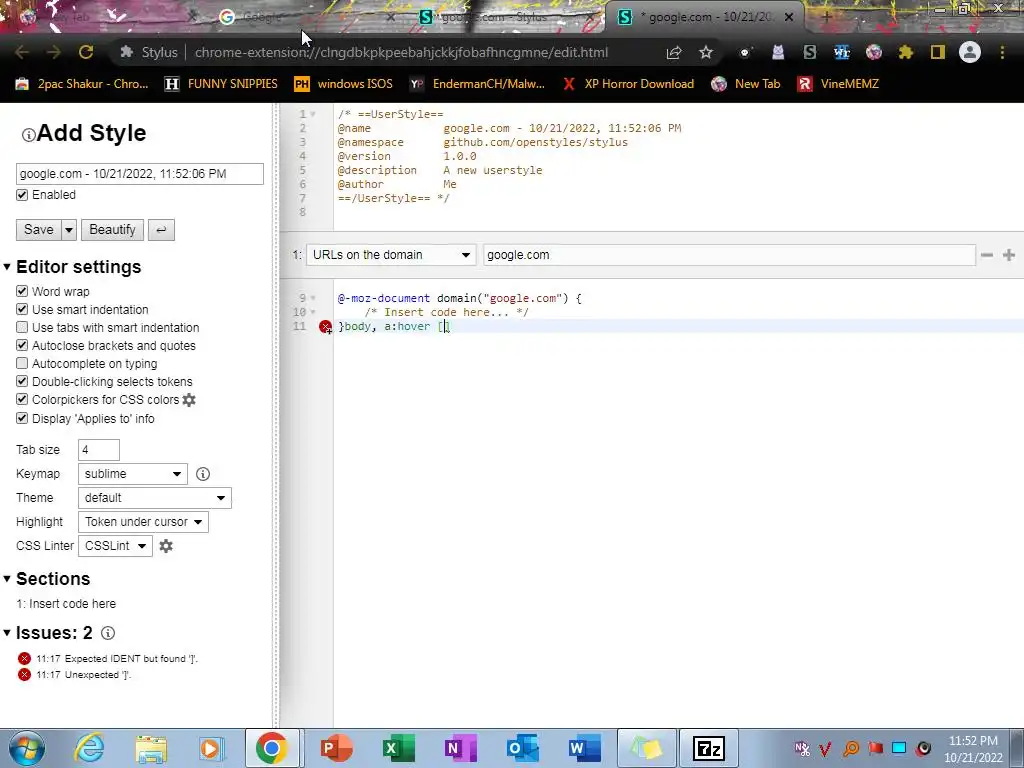Click the share page icon in address bar

pyautogui.click(x=674, y=52)
